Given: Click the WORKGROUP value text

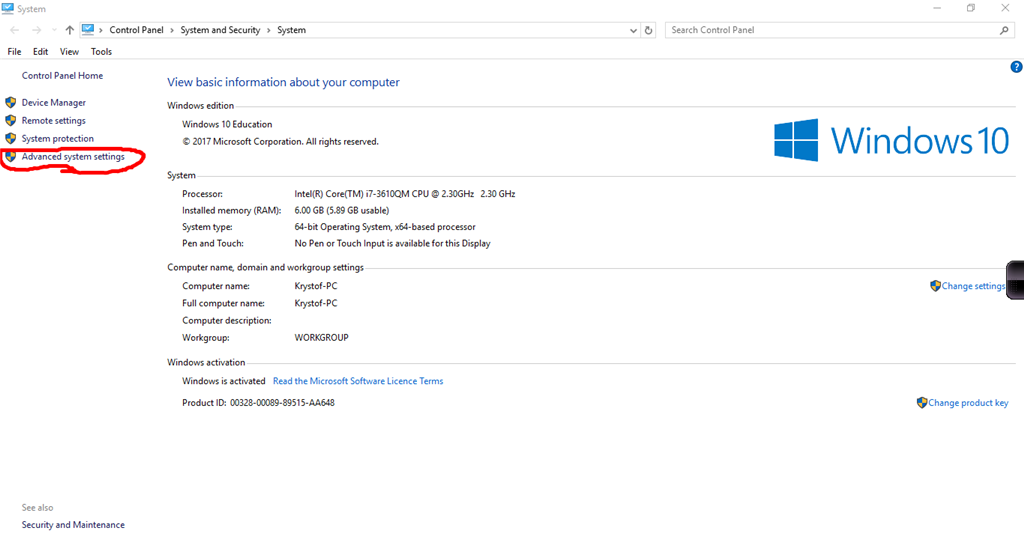Looking at the screenshot, I should coord(321,337).
